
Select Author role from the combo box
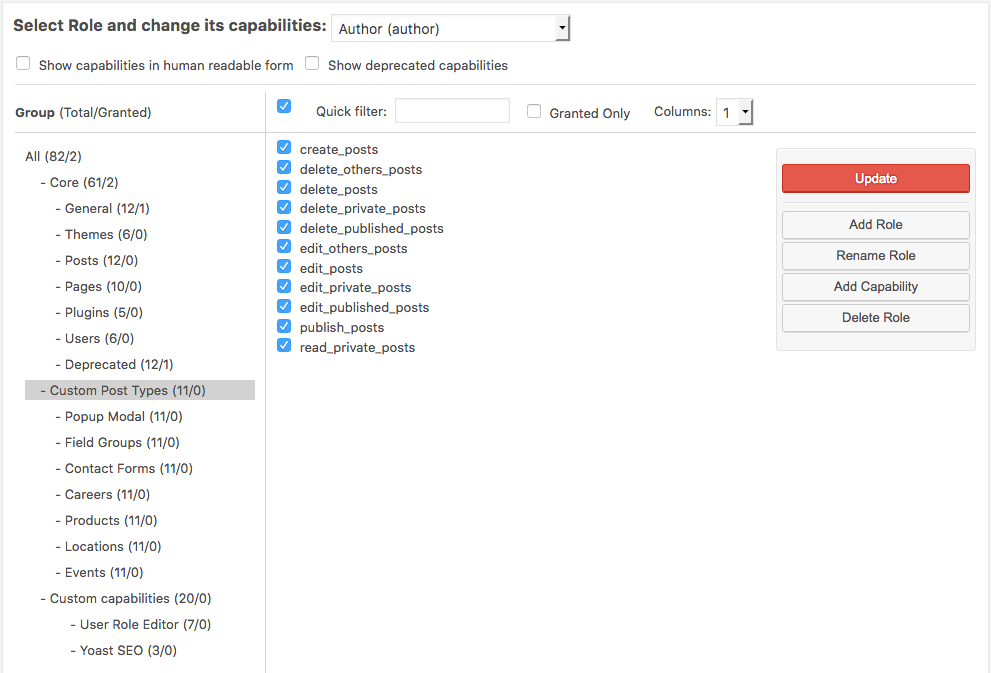[x=450, y=27]
